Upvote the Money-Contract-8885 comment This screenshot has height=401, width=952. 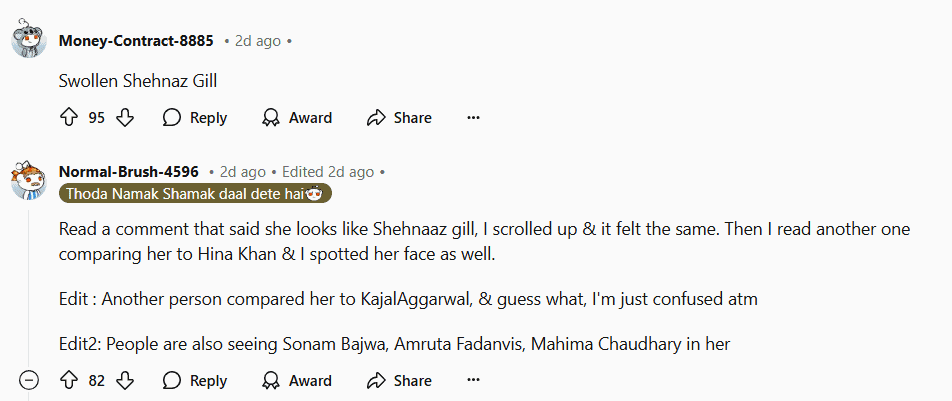69,118
